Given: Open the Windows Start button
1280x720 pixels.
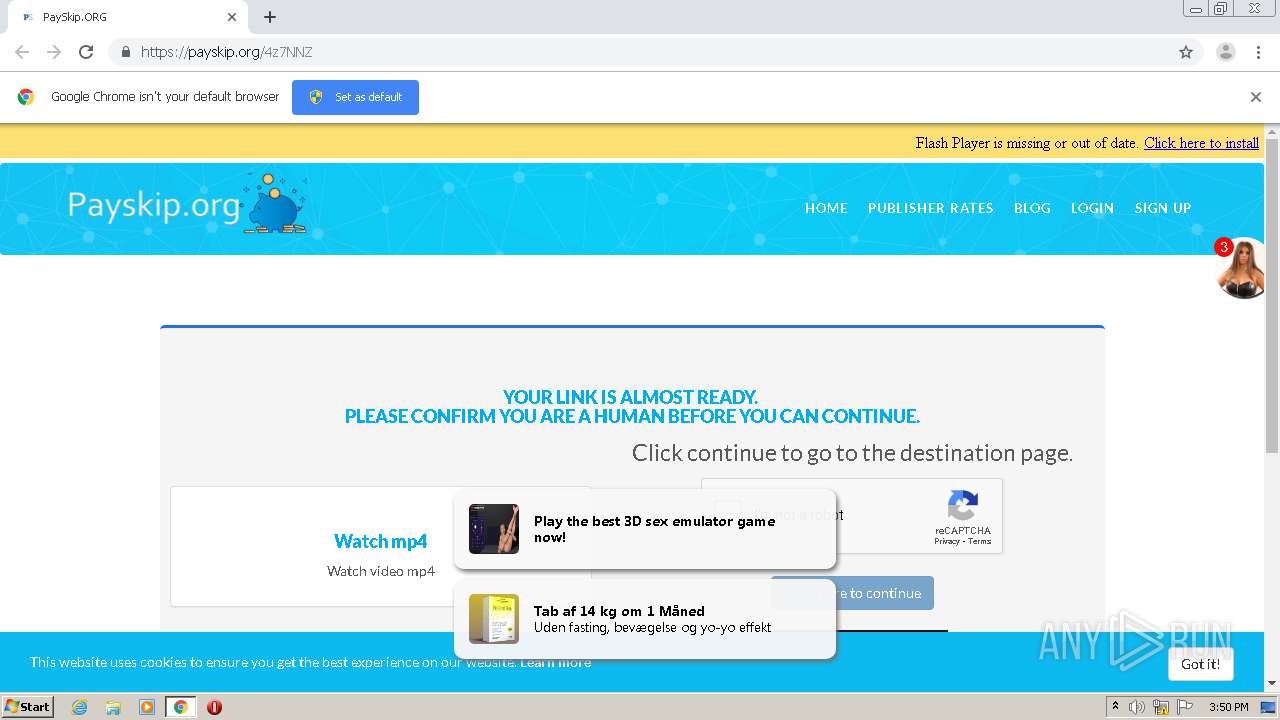Looking at the screenshot, I should 28,706.
